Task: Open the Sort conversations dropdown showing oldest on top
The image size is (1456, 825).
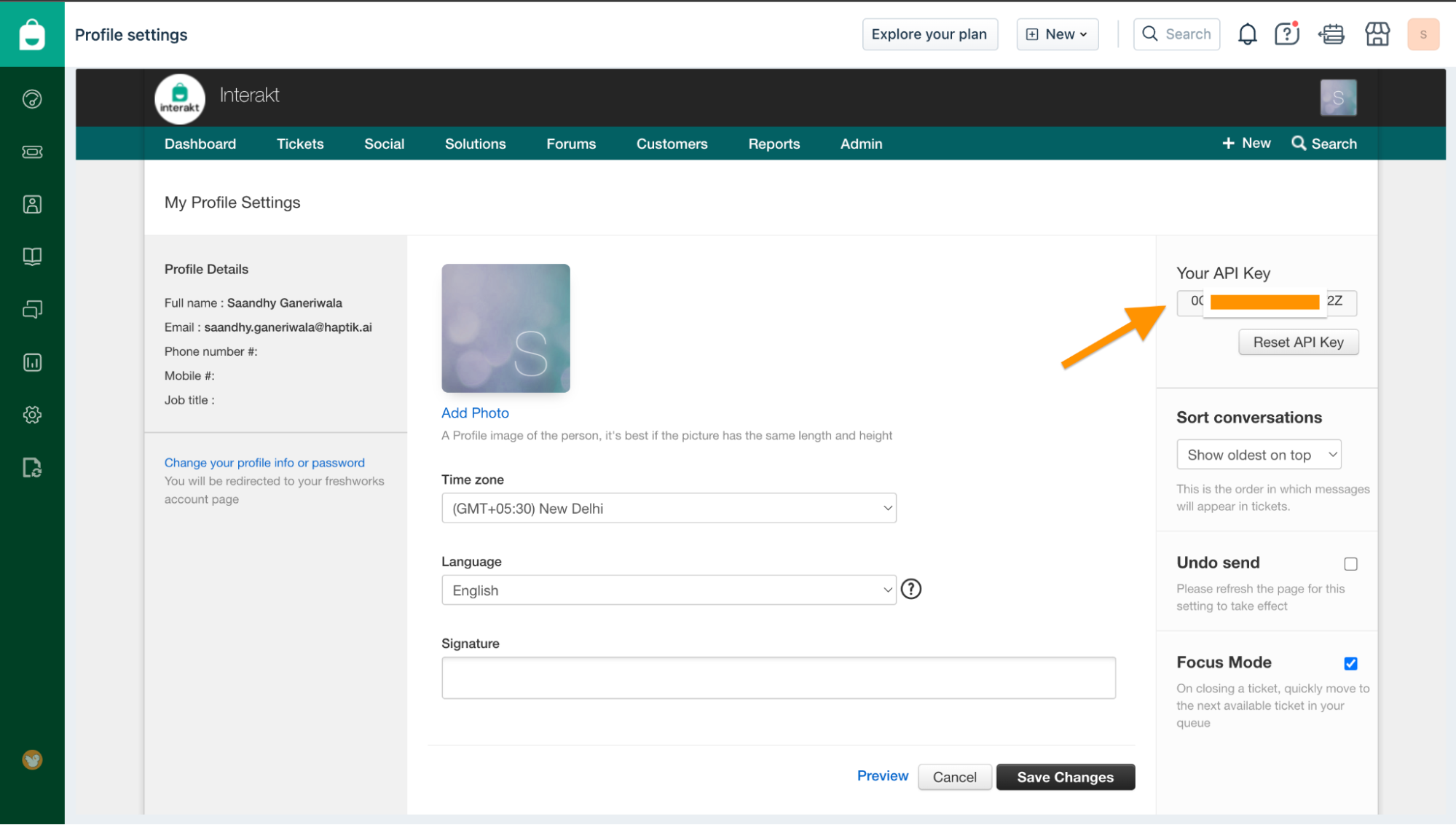Action: tap(1258, 454)
